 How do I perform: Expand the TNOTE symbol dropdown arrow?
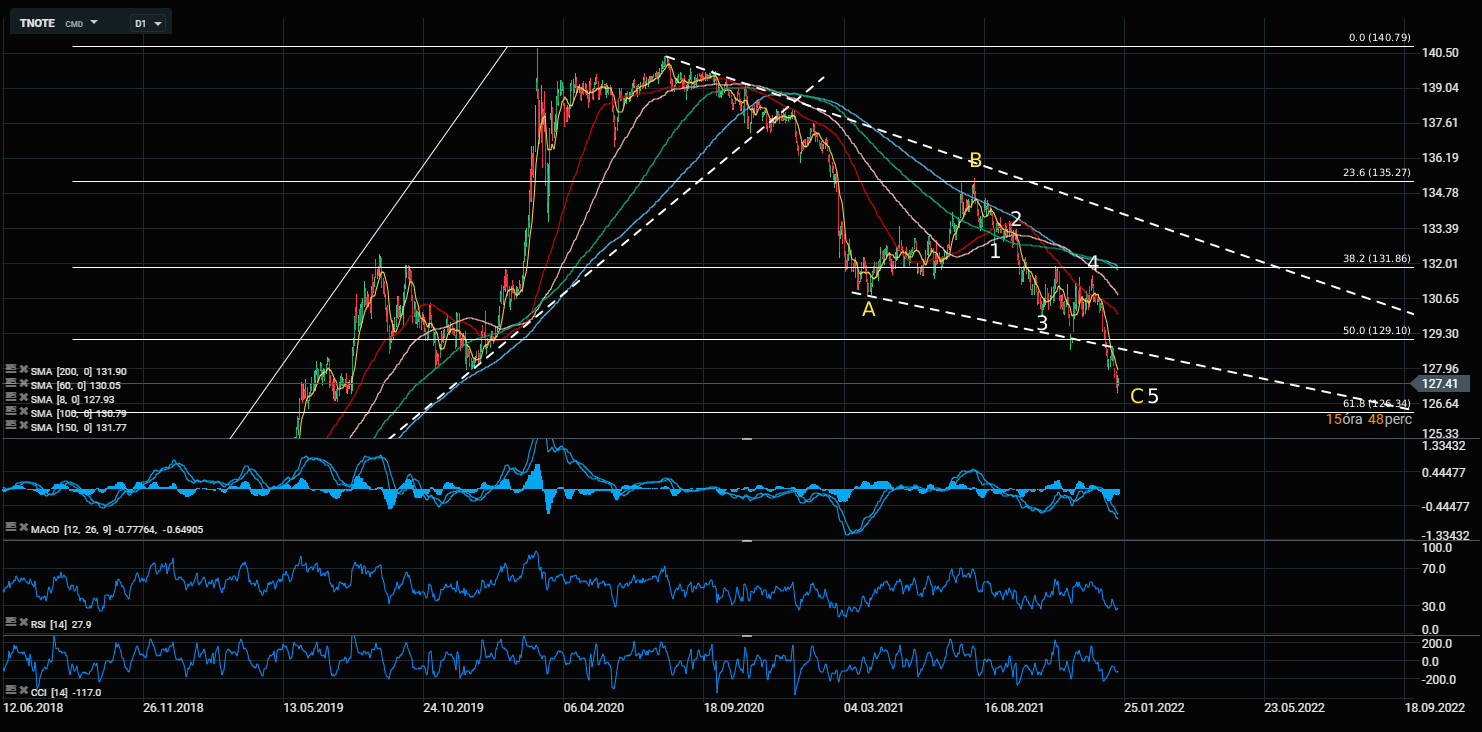[x=94, y=22]
